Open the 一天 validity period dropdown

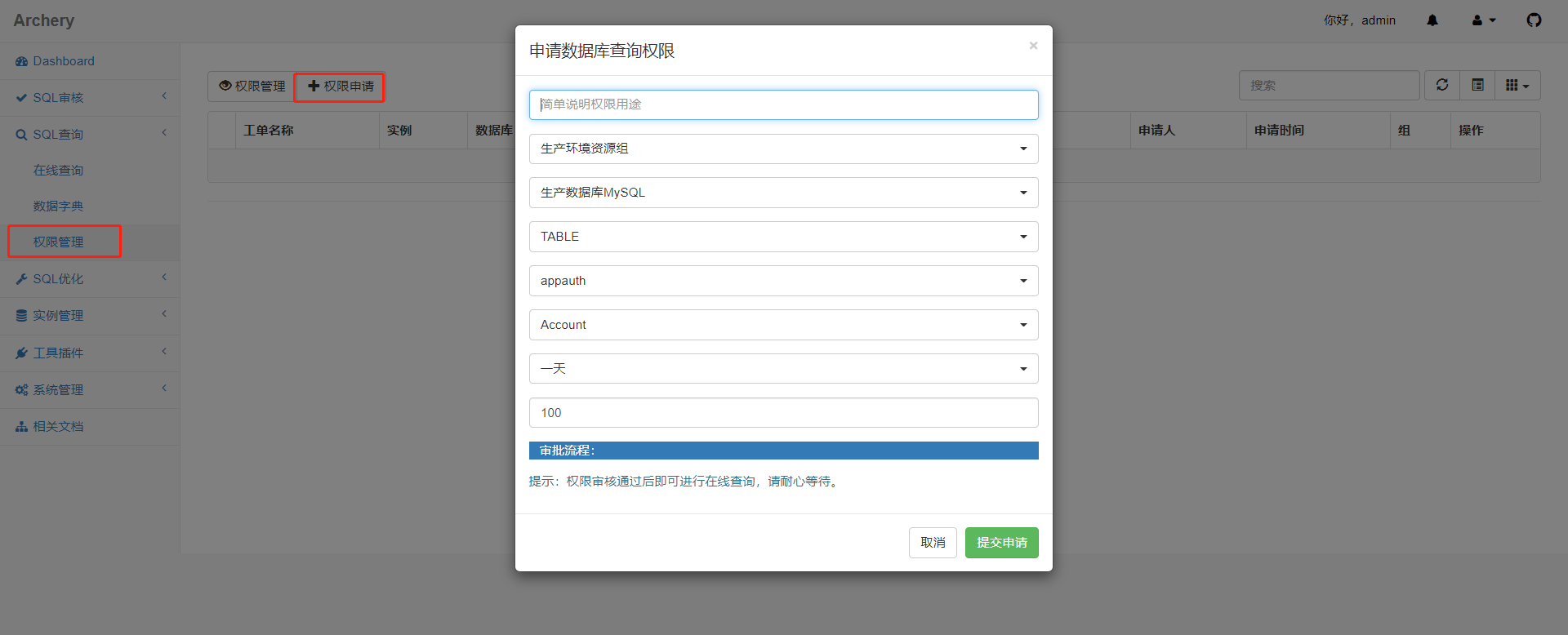pos(783,369)
